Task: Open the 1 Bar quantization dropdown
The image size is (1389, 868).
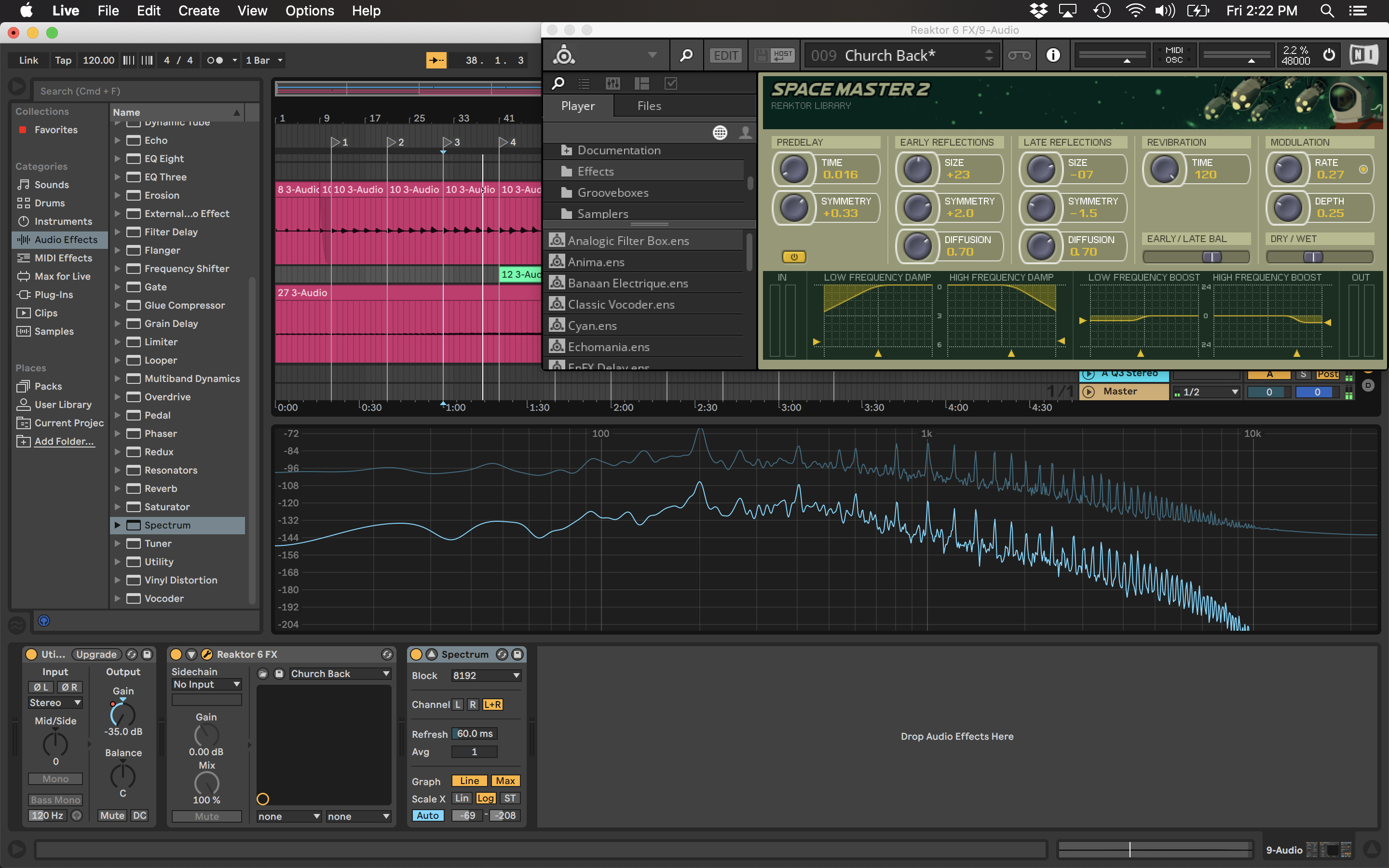Action: pyautogui.click(x=264, y=60)
